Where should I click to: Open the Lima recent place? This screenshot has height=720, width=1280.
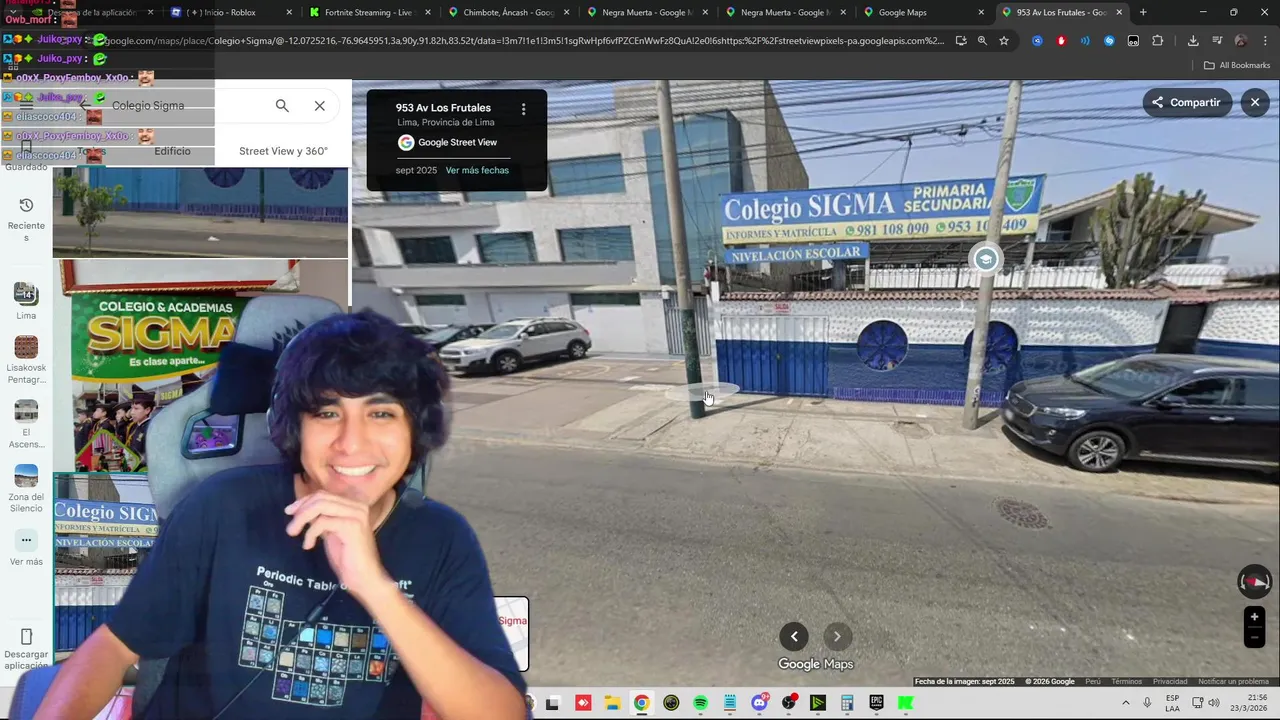point(26,301)
